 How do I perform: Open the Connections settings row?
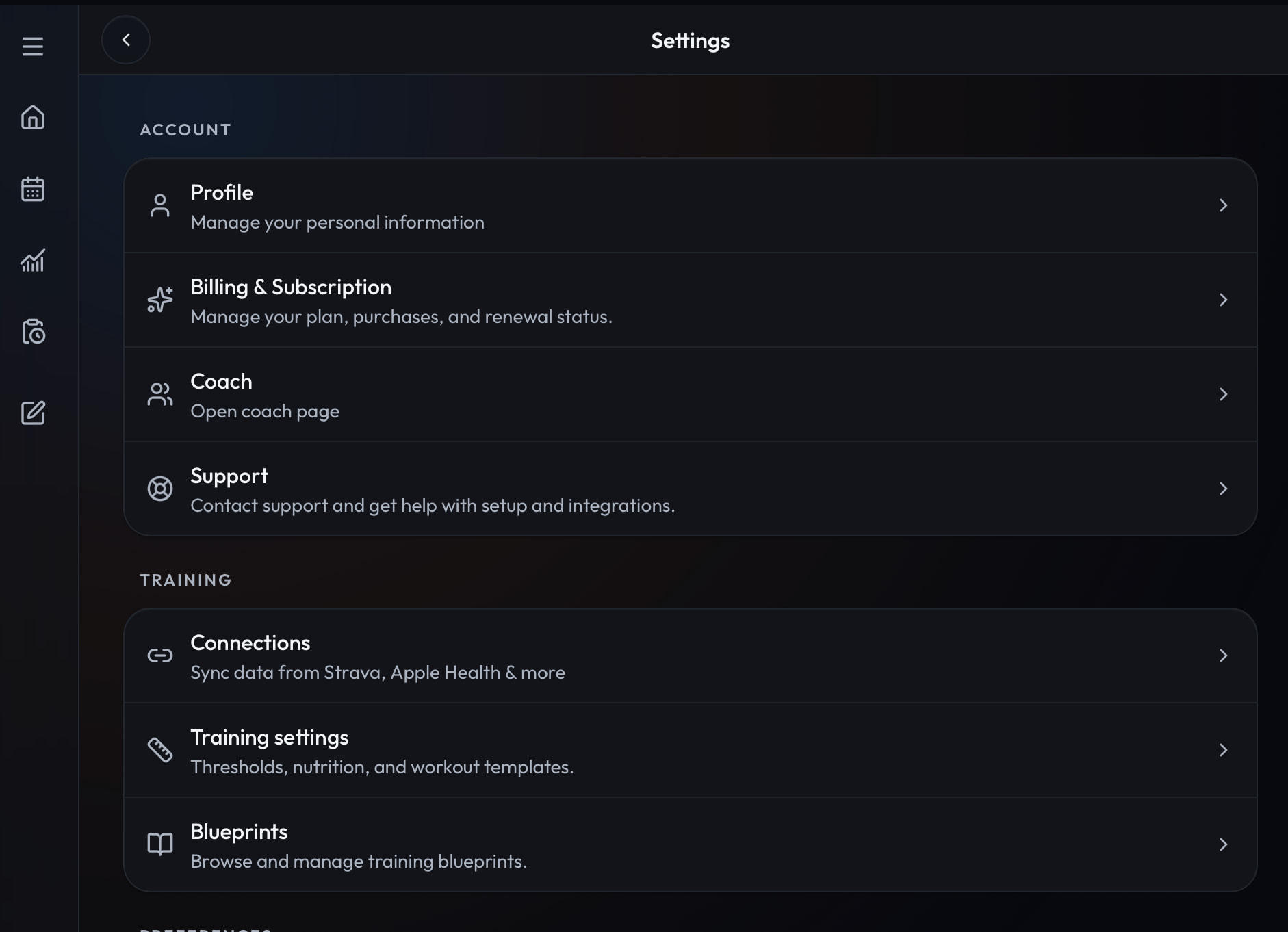(690, 656)
